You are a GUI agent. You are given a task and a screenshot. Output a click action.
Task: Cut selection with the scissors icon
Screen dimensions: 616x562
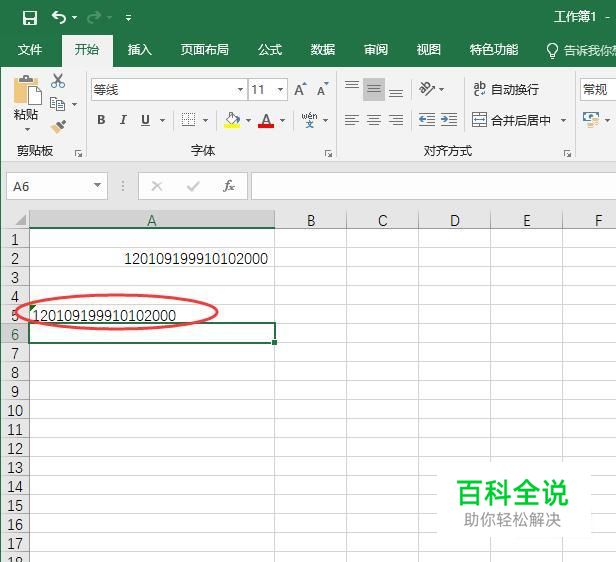58,81
